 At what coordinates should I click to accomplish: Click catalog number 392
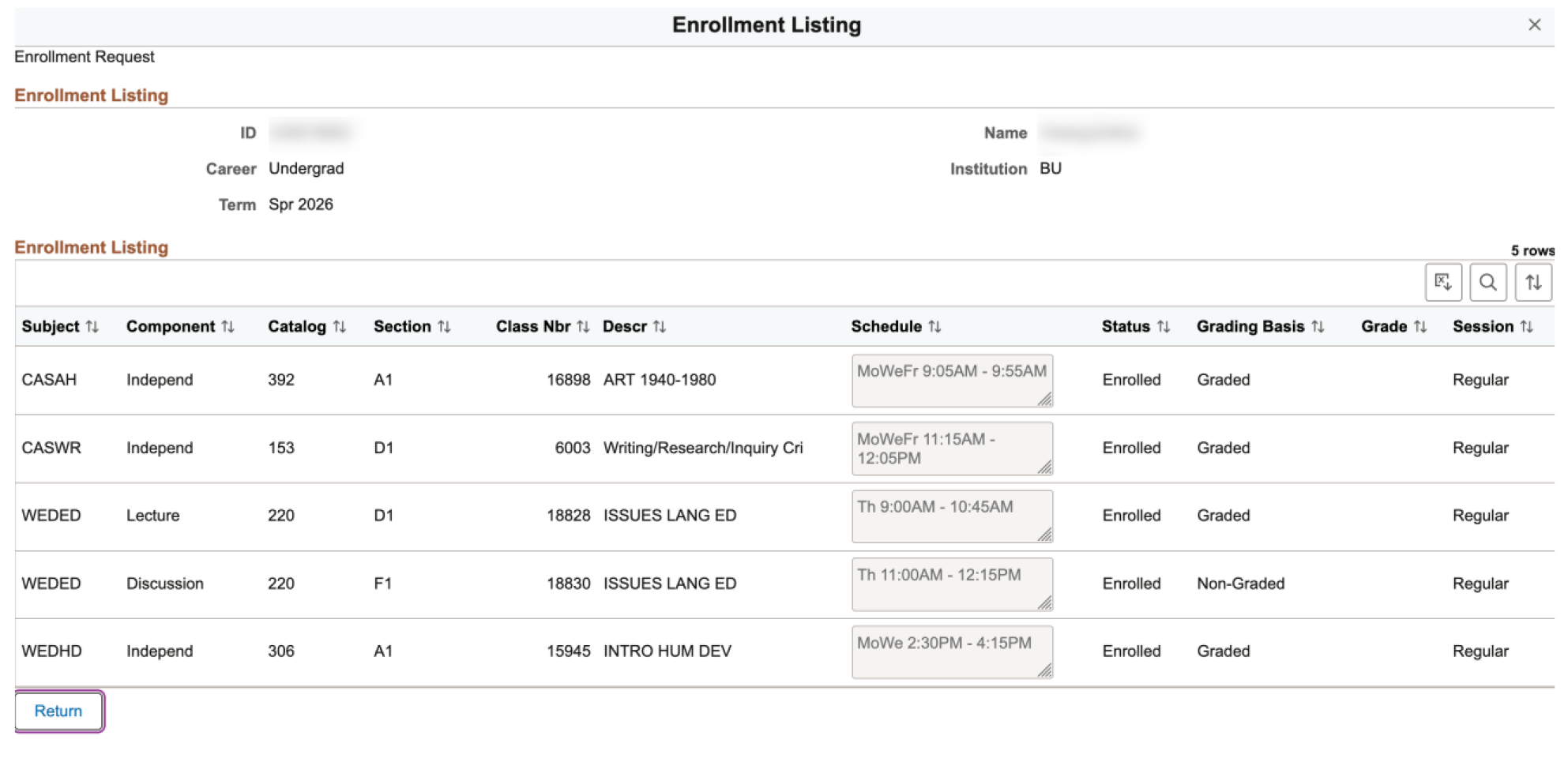coord(281,380)
